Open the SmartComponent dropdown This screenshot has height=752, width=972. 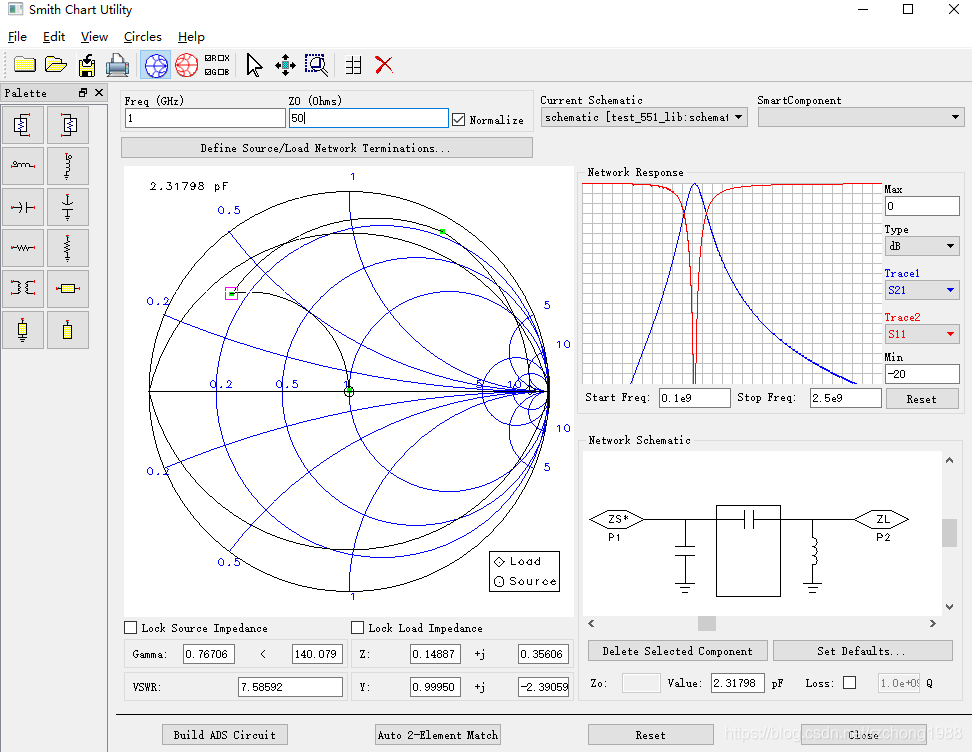click(x=861, y=117)
